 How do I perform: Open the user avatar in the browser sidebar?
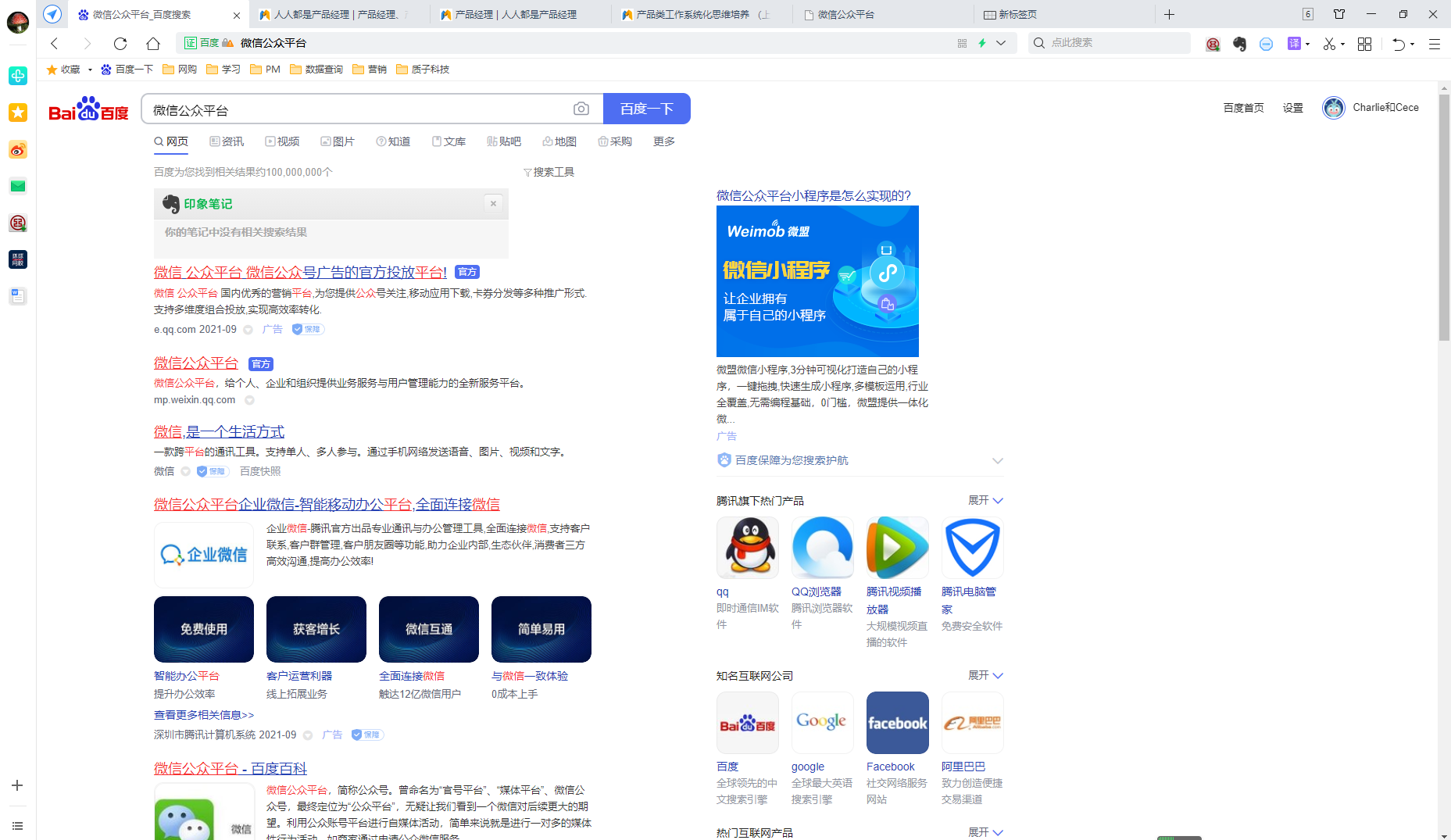pos(18,22)
